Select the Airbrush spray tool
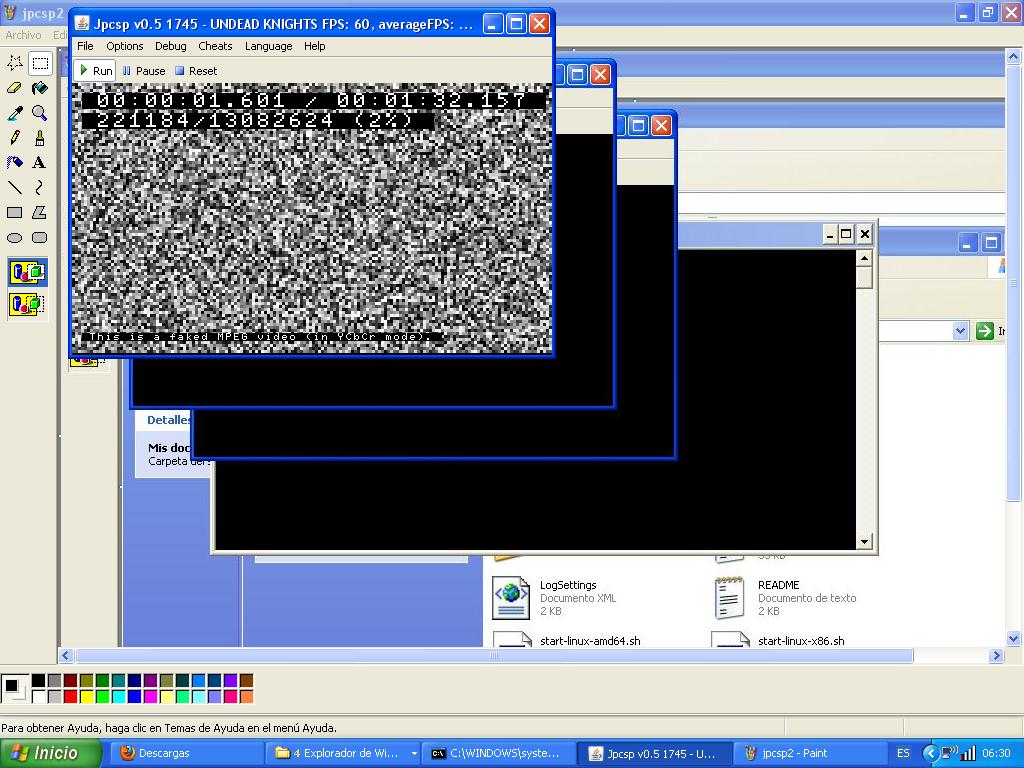This screenshot has height=768, width=1024. click(x=14, y=163)
